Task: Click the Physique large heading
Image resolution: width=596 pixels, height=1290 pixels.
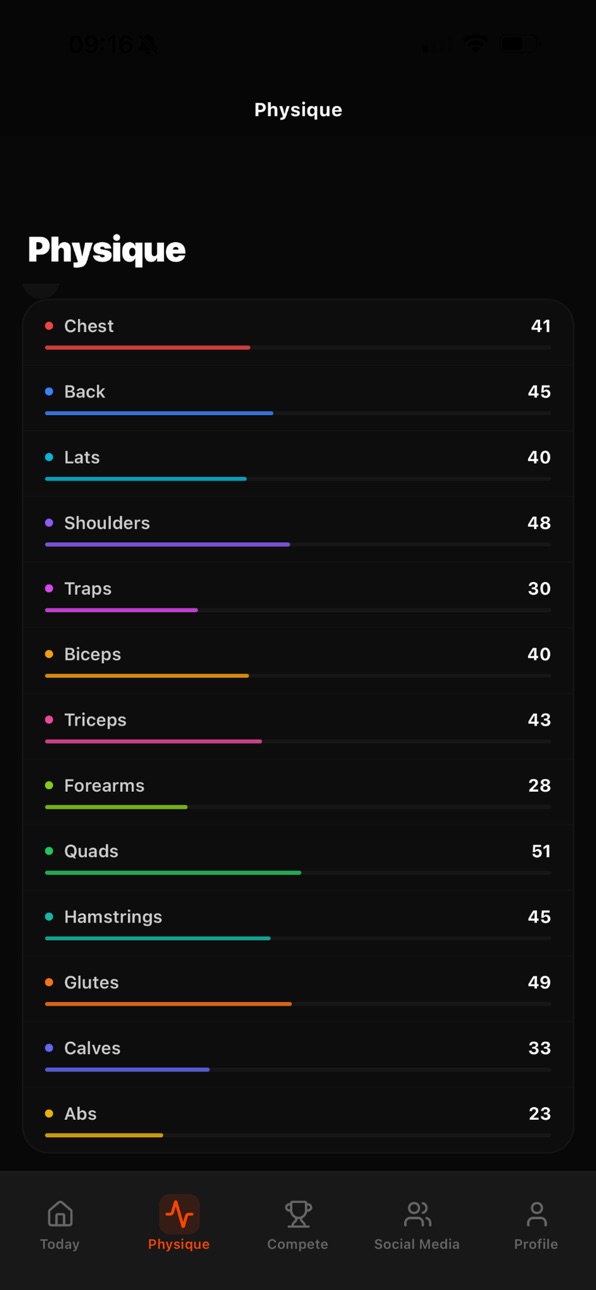Action: (x=107, y=250)
